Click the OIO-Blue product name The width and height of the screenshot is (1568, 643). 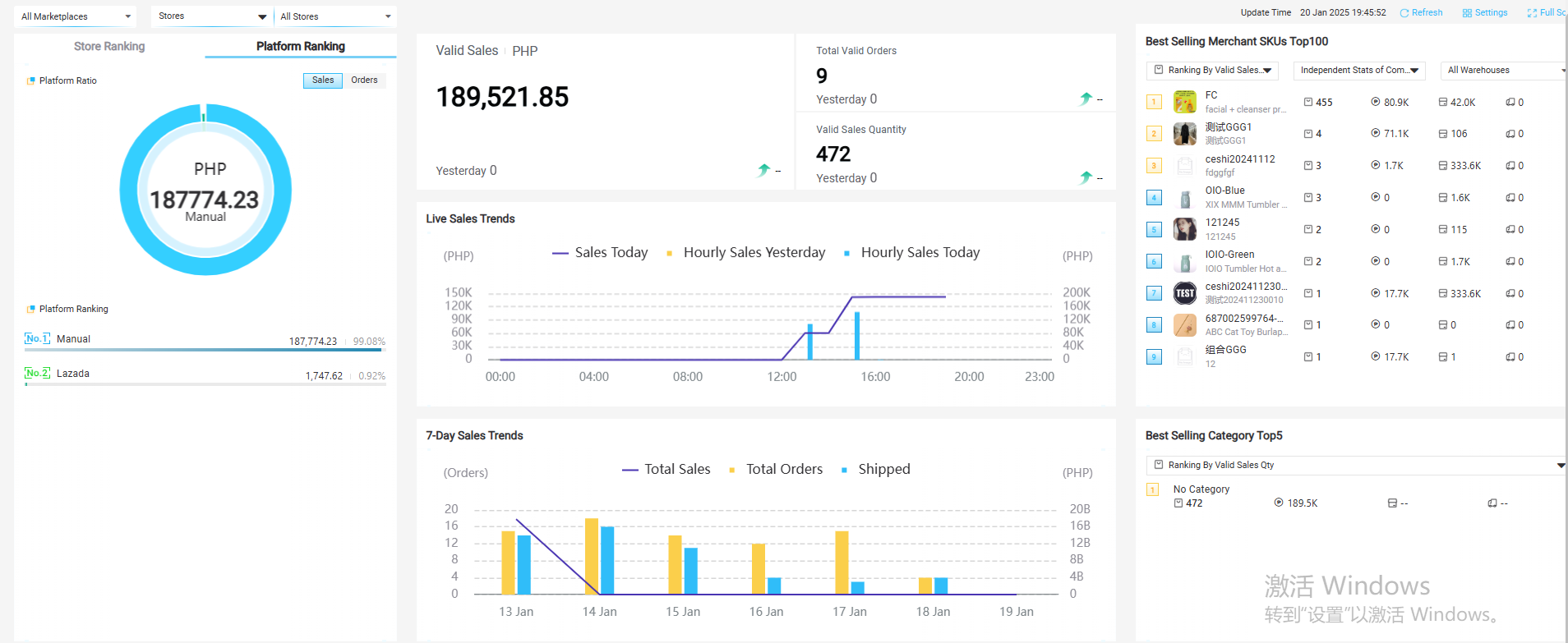pyautogui.click(x=1225, y=191)
